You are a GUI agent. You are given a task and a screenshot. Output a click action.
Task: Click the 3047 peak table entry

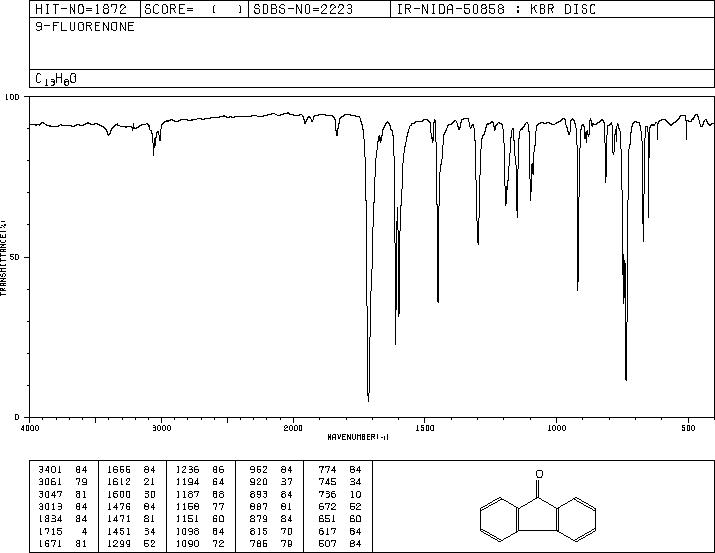tap(62, 494)
